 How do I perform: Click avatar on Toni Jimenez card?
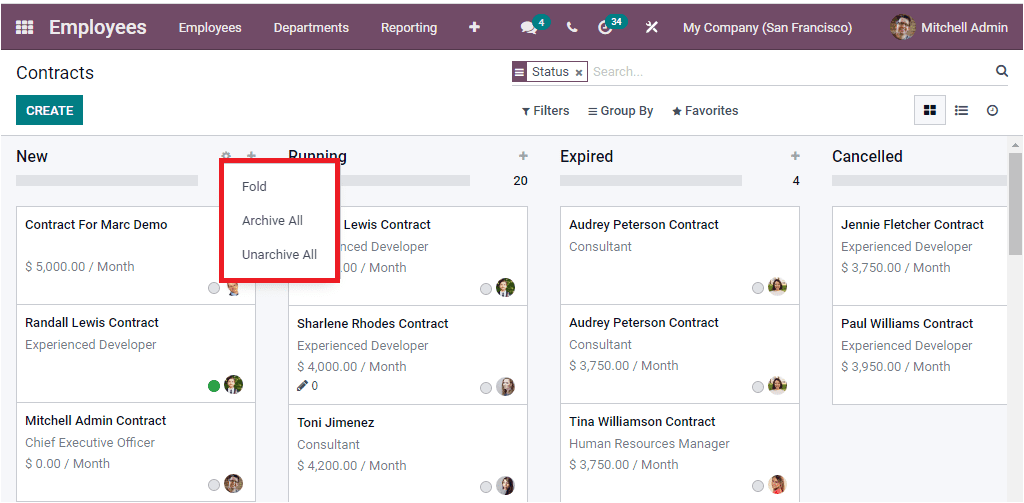505,485
